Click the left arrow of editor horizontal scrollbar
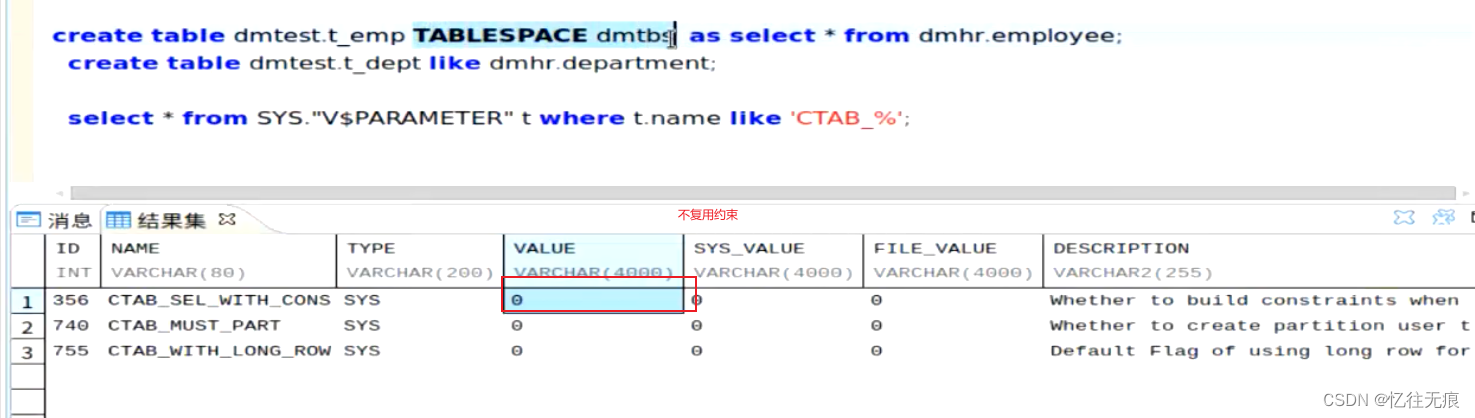 pos(62,193)
